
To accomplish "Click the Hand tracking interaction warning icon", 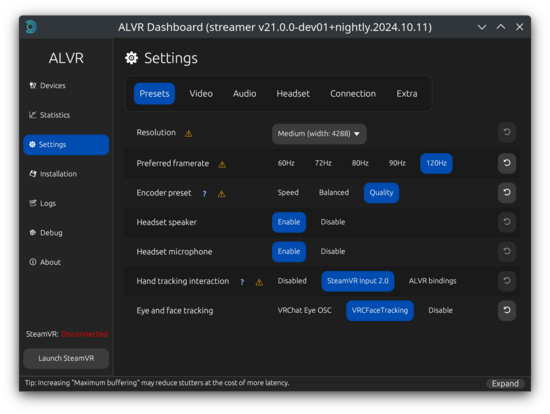I will 259,282.
